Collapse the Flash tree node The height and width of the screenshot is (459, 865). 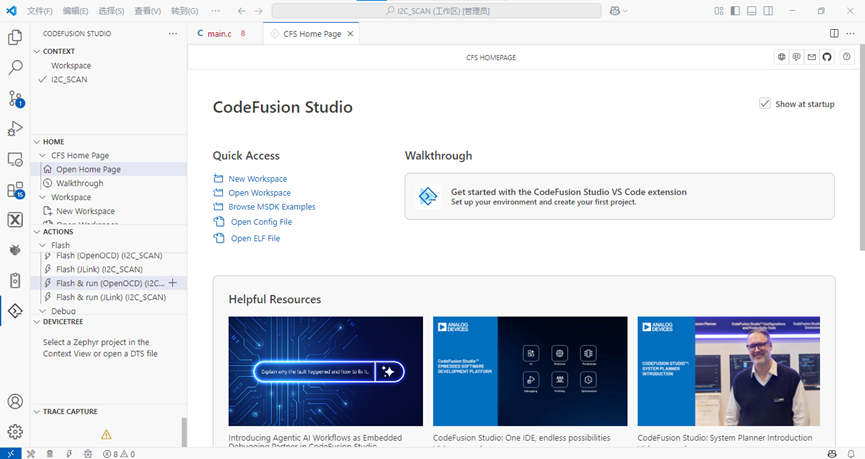point(42,245)
